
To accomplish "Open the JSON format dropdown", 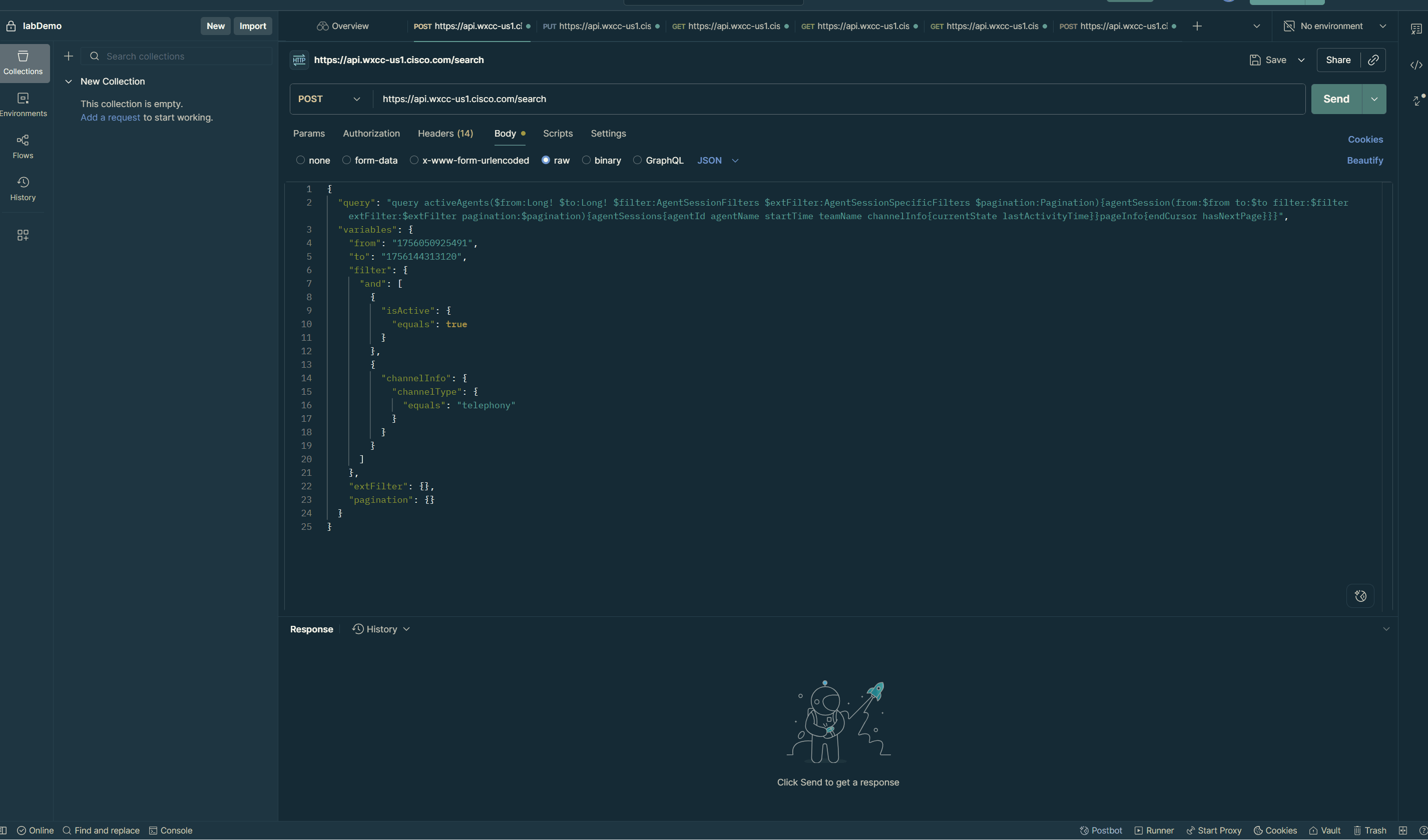I will (717, 160).
